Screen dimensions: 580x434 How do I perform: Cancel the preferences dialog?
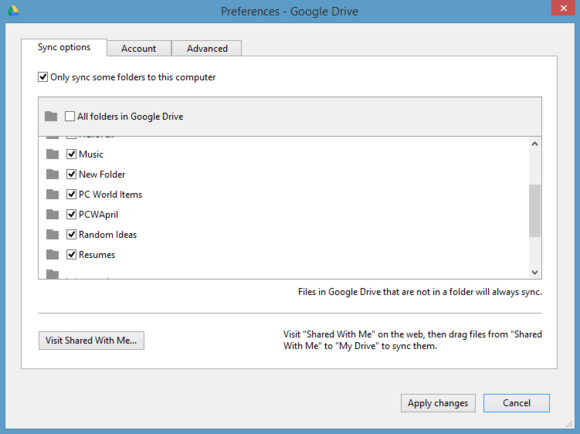pos(516,403)
